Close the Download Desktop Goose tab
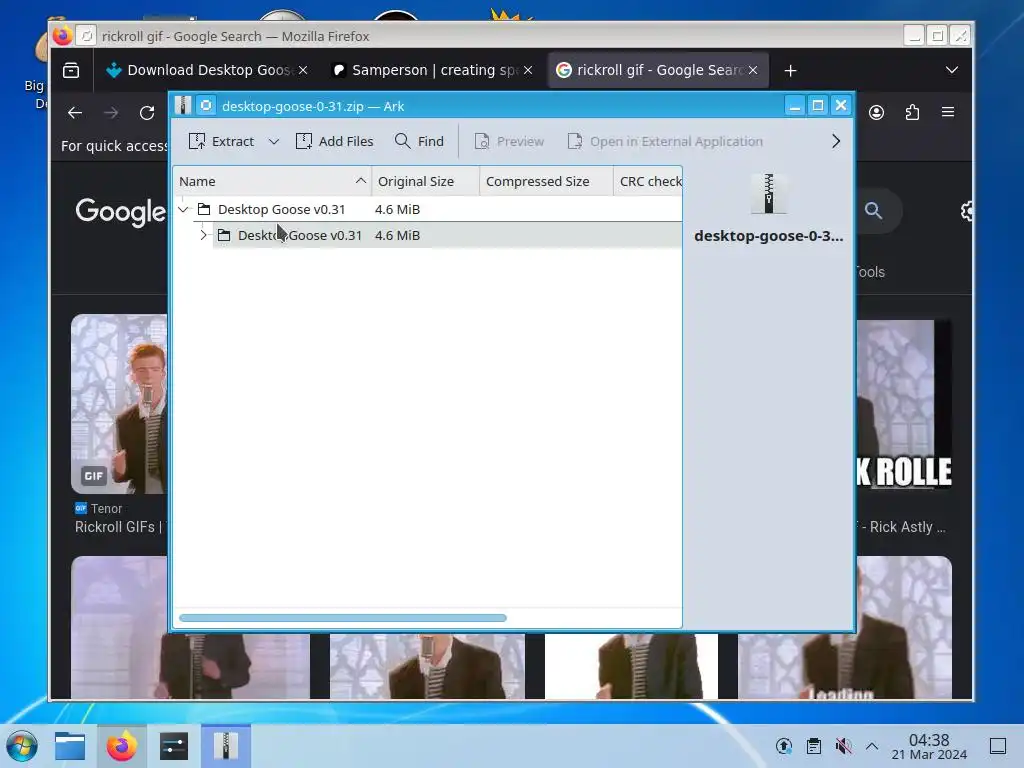The width and height of the screenshot is (1024, 768). [303, 70]
